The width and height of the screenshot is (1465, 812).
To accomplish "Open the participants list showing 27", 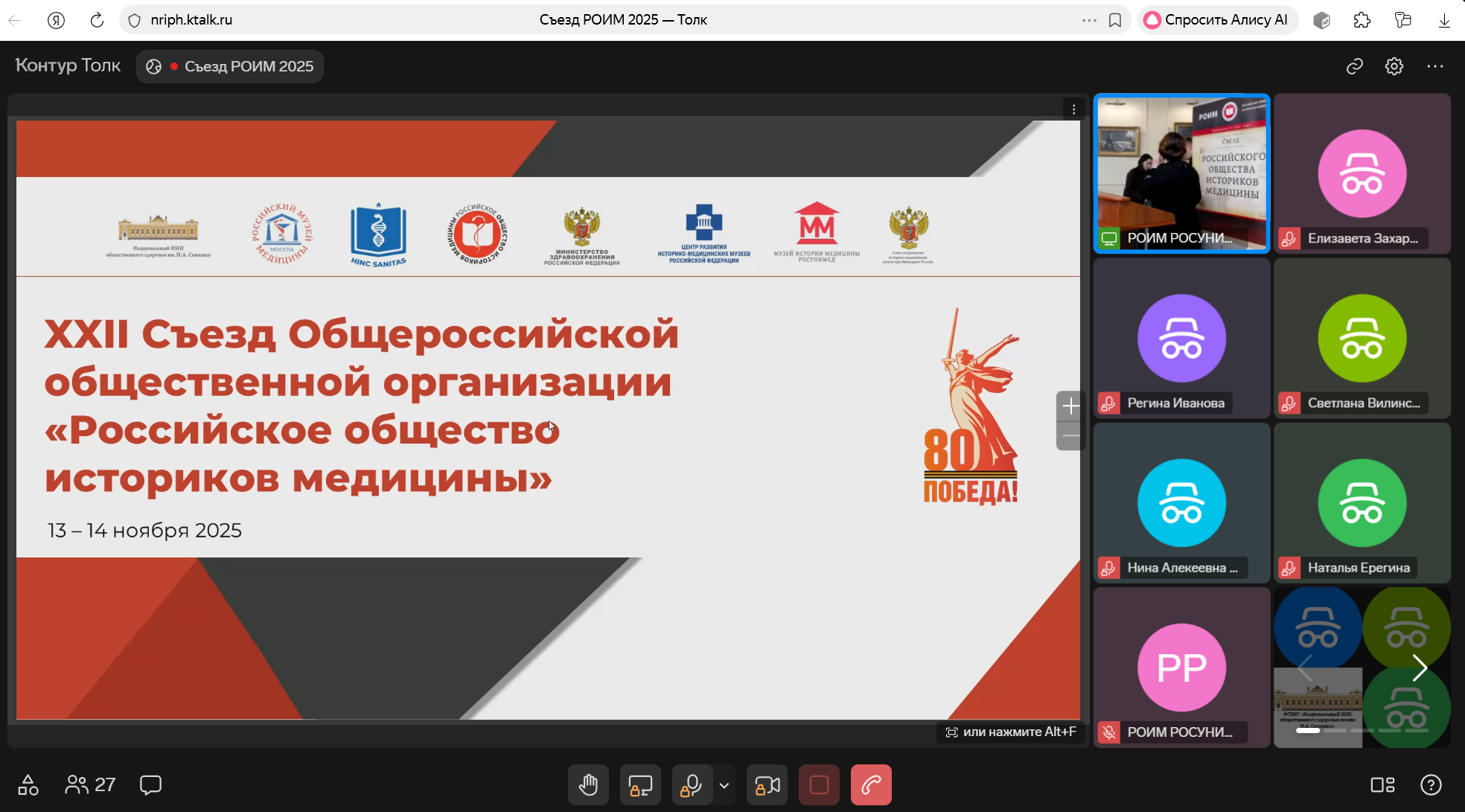I will click(x=90, y=784).
